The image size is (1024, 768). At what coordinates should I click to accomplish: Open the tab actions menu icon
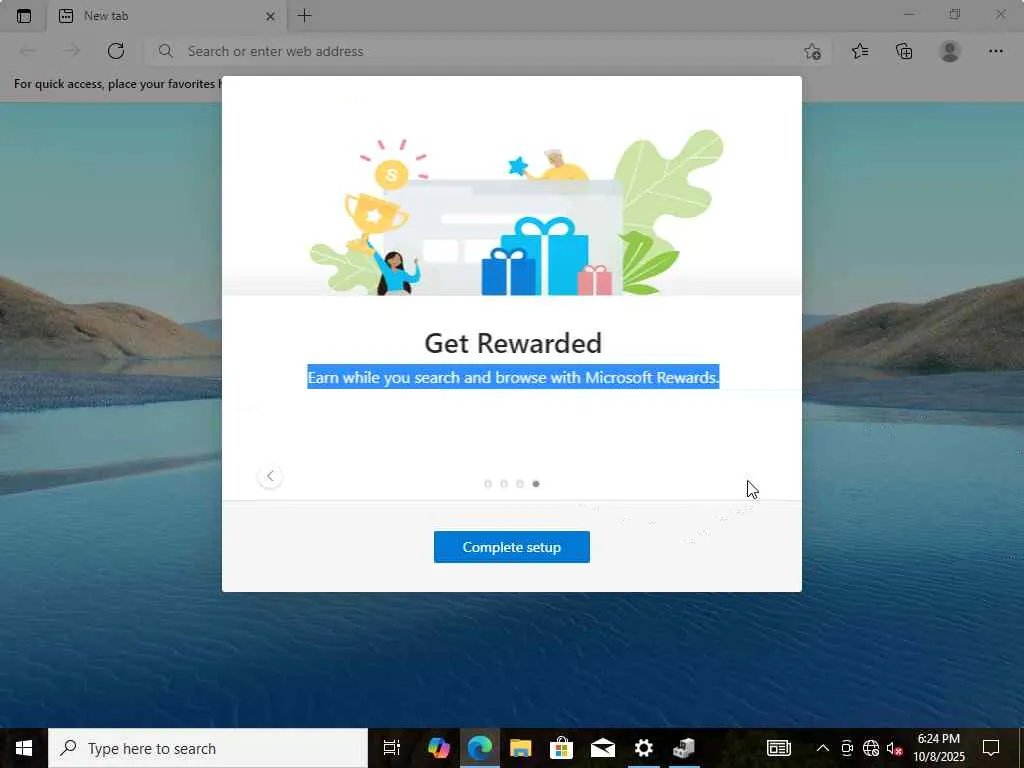24,16
